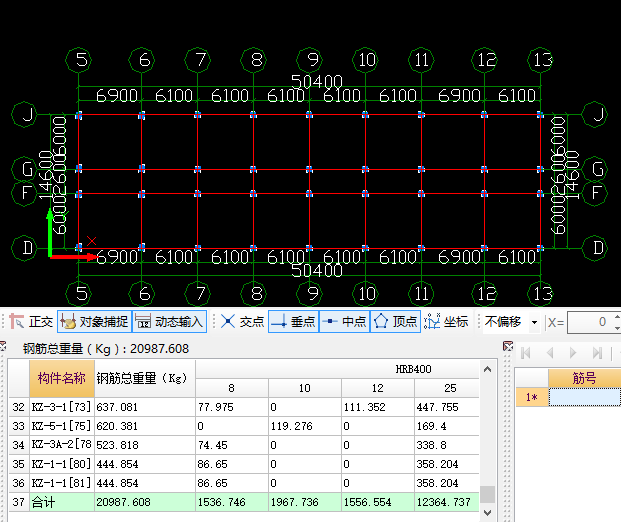Click the X= coordinate input field
The image size is (621, 522).
tap(591, 322)
